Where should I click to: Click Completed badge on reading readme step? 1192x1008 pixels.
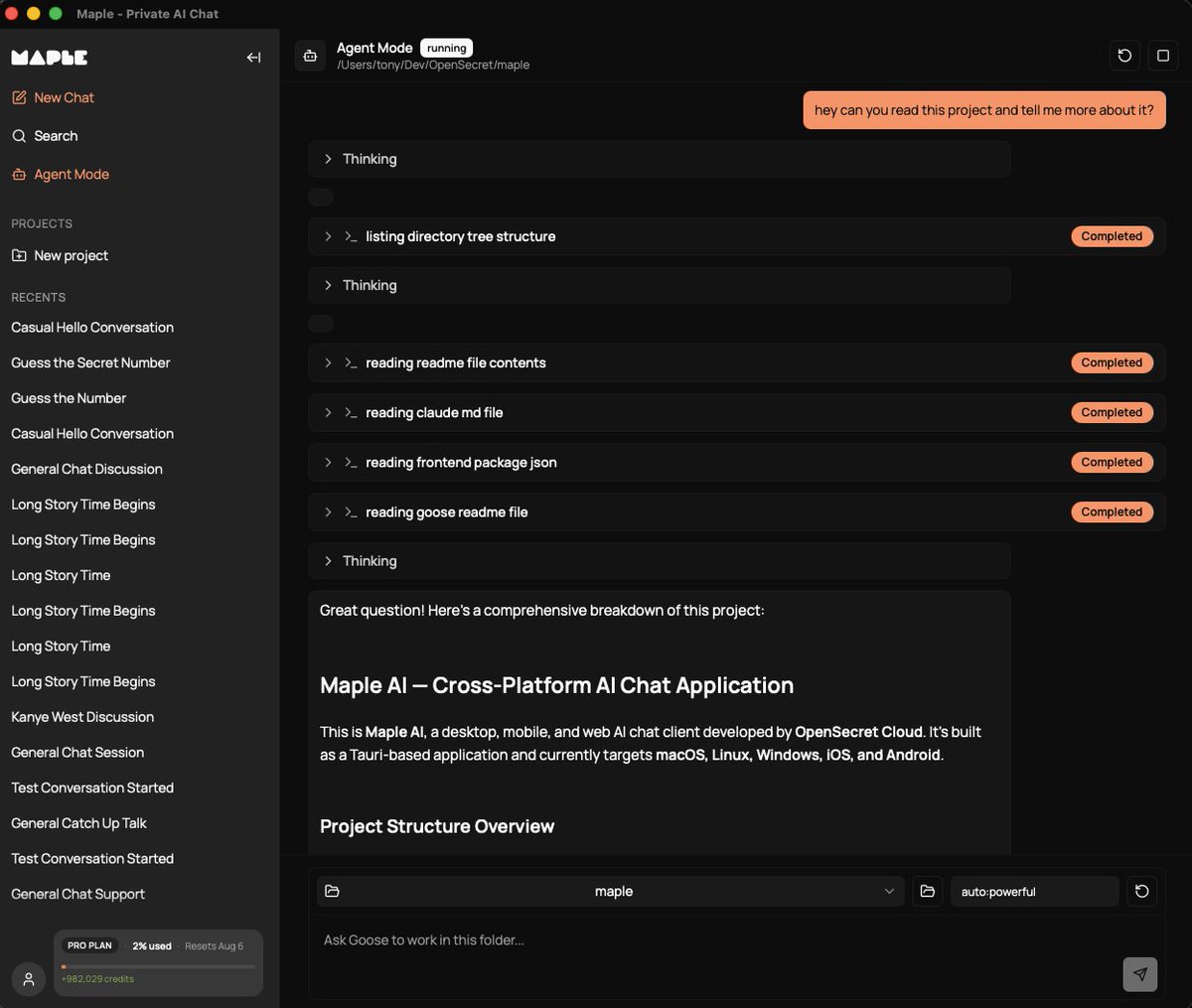click(x=1112, y=362)
